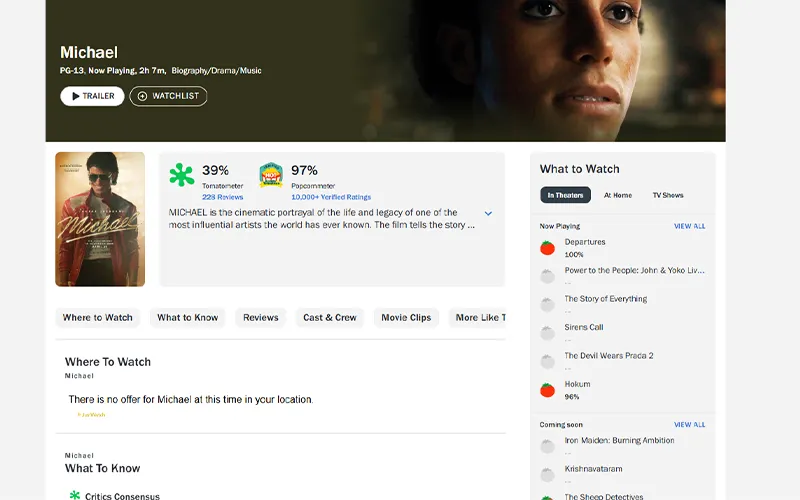Click the Popcornmeter Verified Hot badge
Image resolution: width=800 pixels, height=500 pixels.
click(271, 175)
